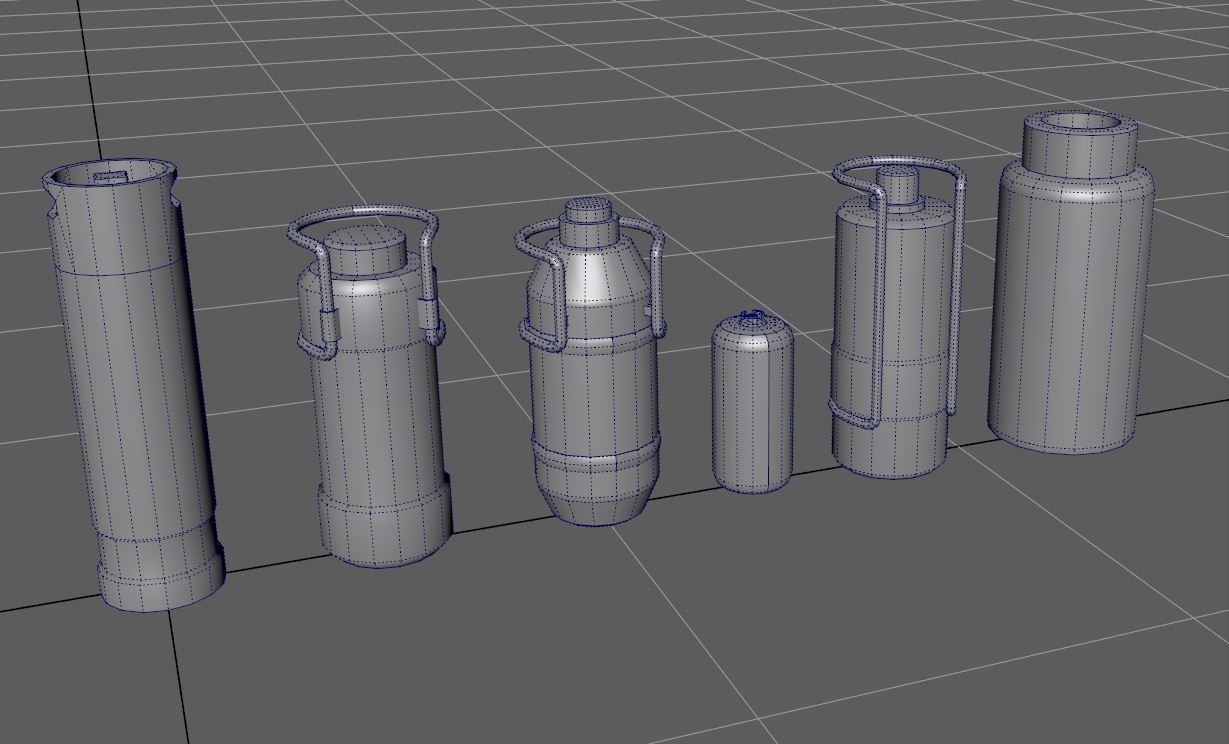Select the tall open-top cylinder model

[134, 385]
